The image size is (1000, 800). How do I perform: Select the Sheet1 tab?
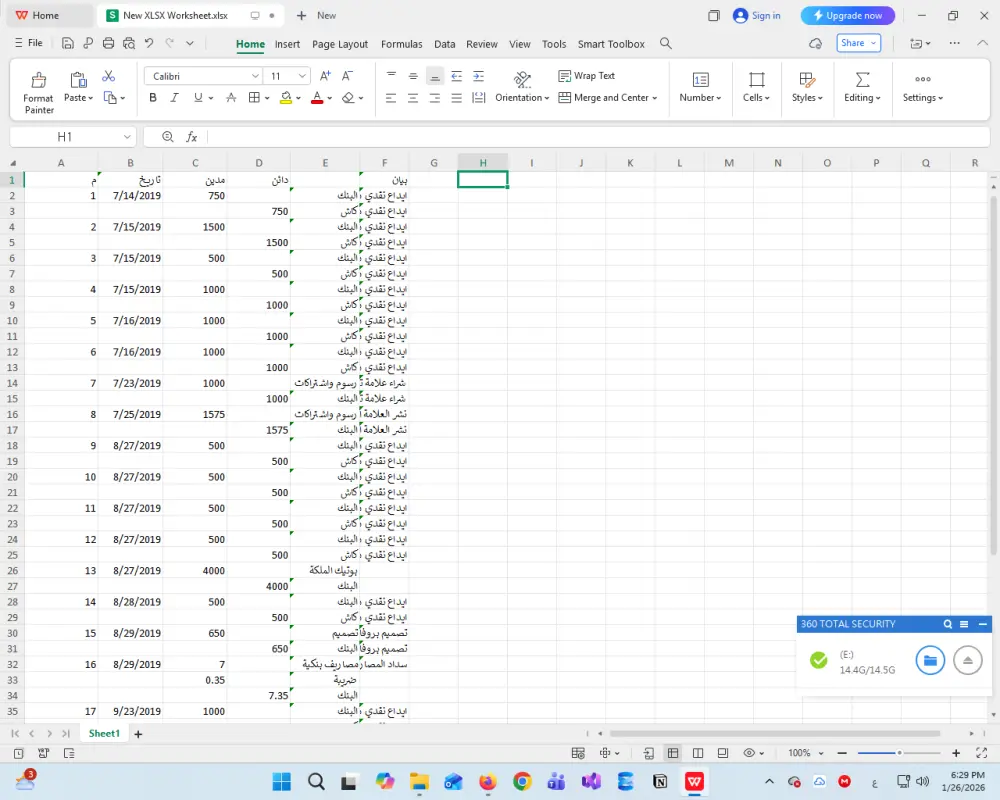point(104,733)
